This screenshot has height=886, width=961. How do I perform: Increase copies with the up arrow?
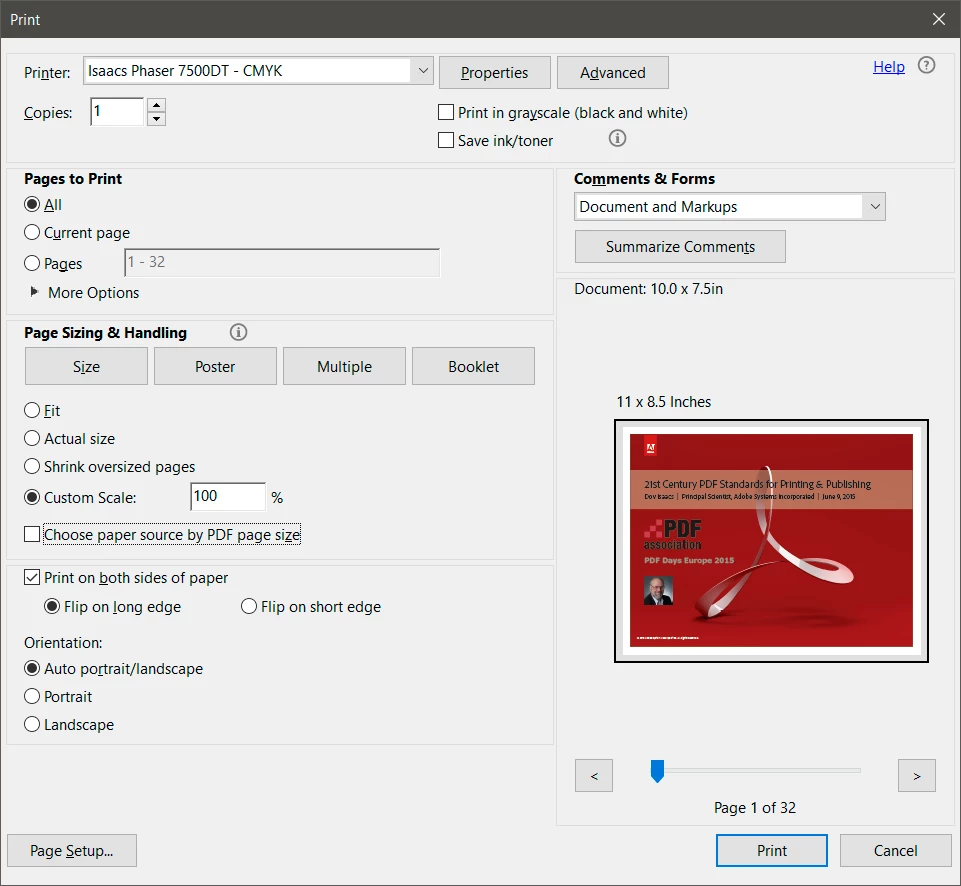(x=157, y=105)
